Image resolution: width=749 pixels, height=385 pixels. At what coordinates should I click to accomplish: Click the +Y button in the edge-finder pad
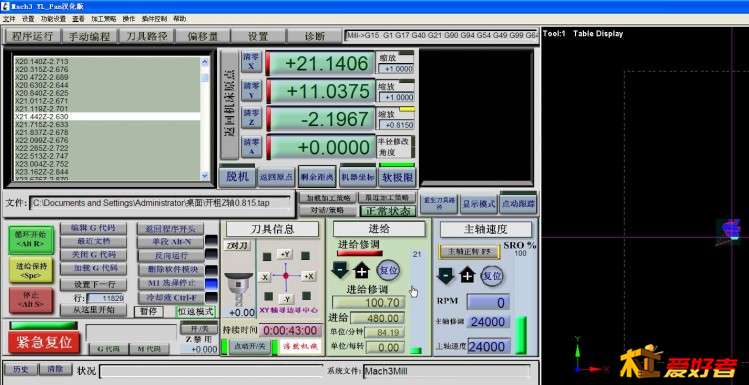tap(285, 254)
